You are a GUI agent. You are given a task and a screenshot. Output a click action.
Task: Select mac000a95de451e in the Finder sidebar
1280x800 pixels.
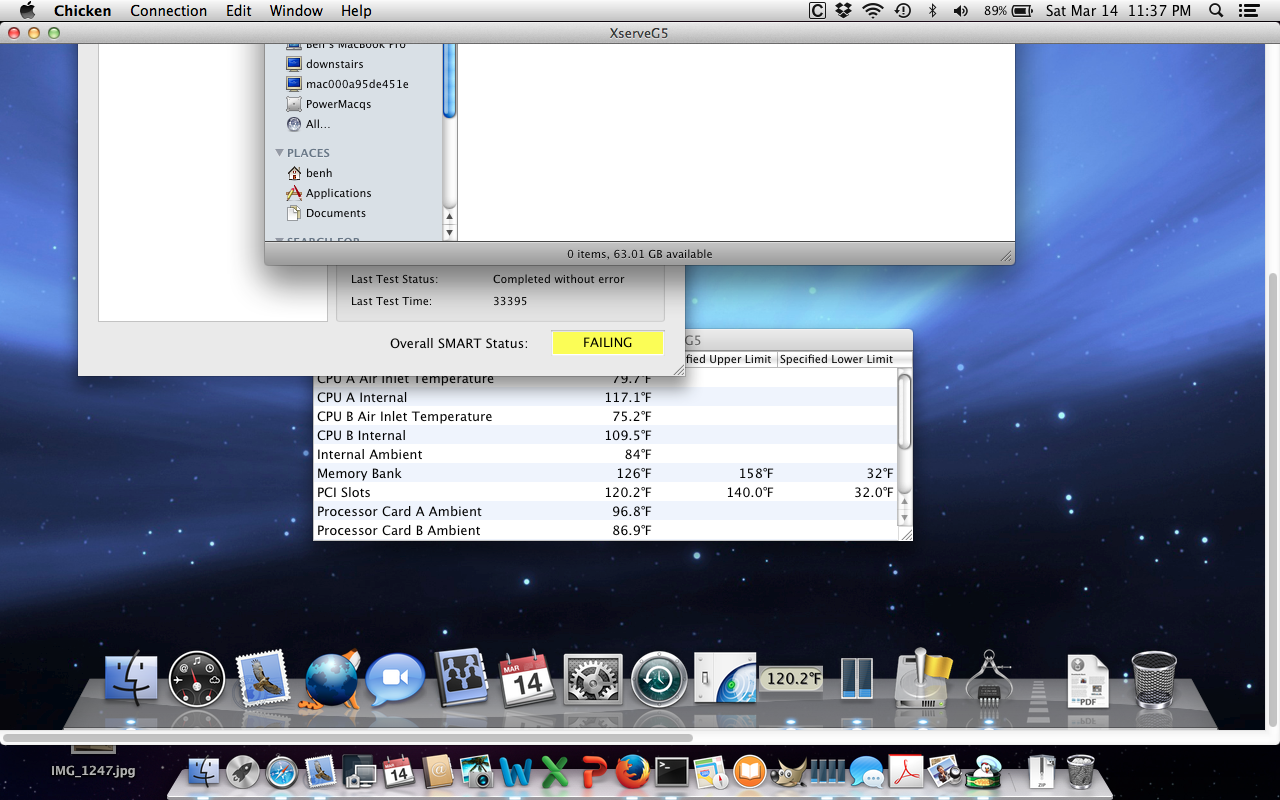(x=356, y=84)
